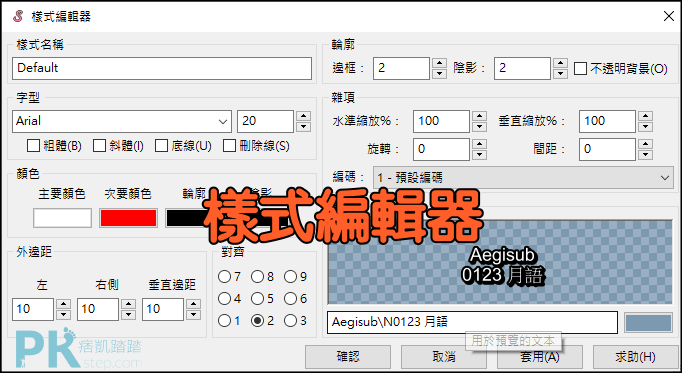The height and width of the screenshot is (373, 682).
Task: Increase the 垂直縮放% value
Action: pyautogui.click(x=645, y=116)
